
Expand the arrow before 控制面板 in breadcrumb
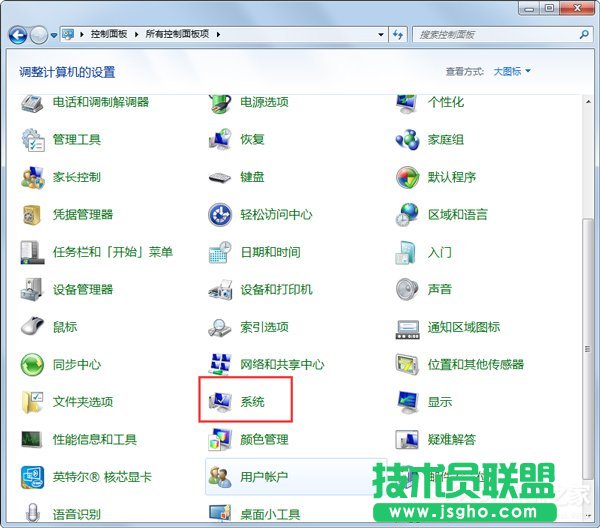82,34
